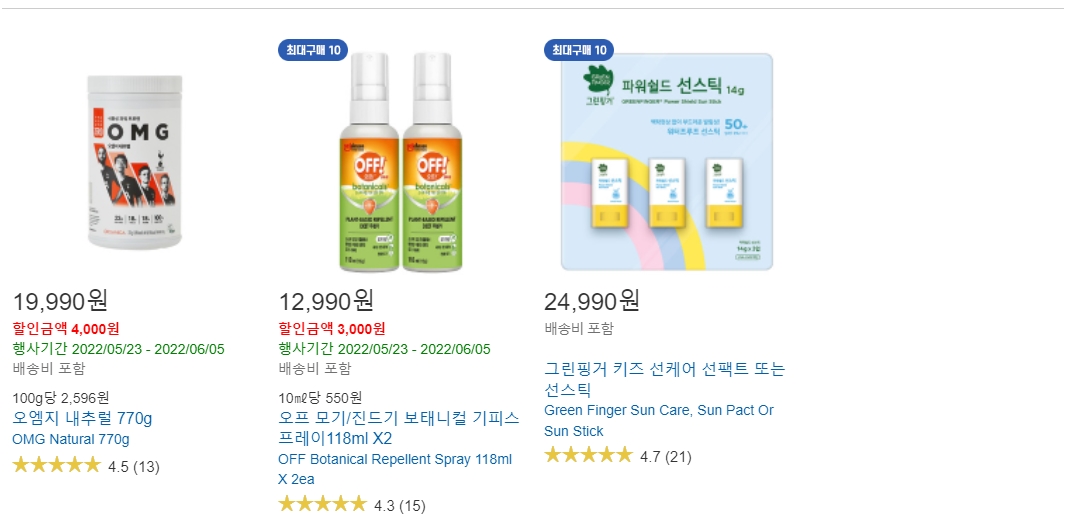Open Green Finger Sun Care English link

pos(659,421)
